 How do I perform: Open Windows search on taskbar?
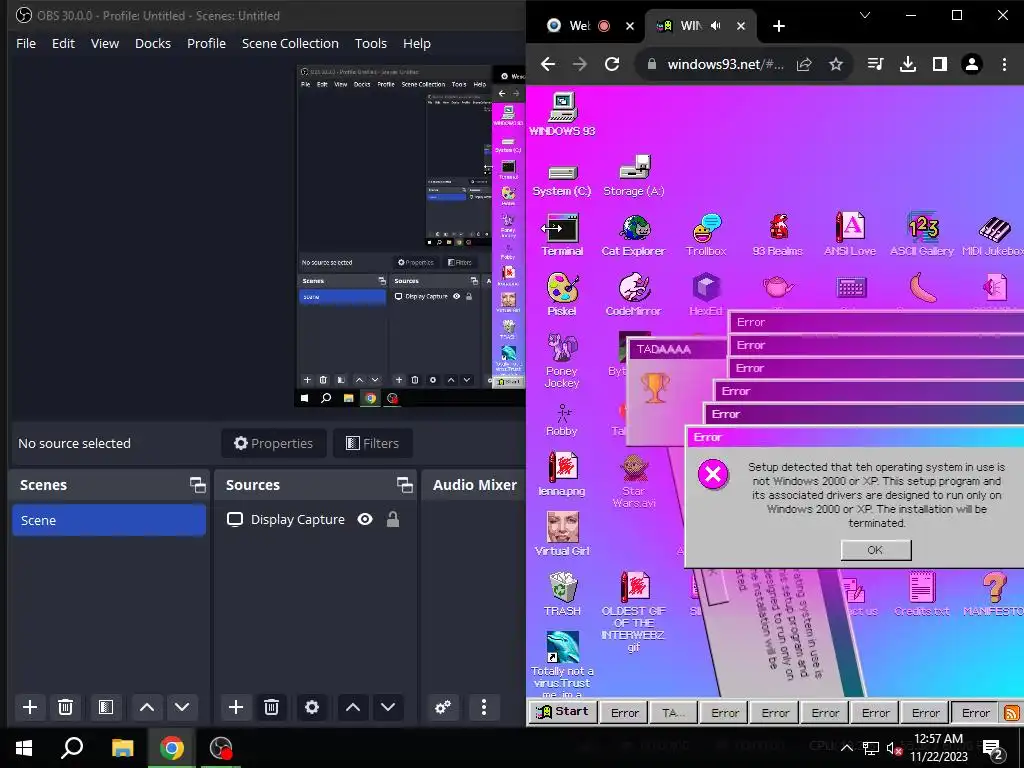[72, 748]
